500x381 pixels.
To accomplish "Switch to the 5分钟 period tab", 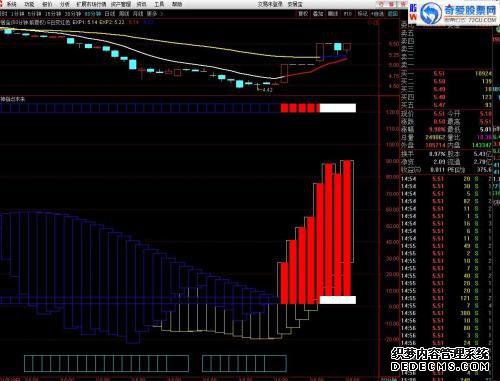I will pos(34,14).
